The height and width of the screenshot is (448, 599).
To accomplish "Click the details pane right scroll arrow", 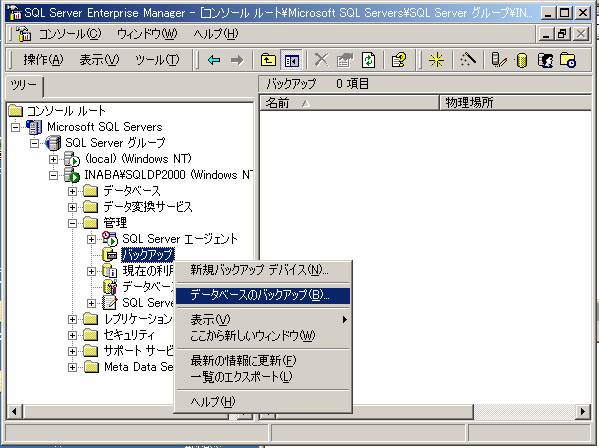I will click(583, 411).
